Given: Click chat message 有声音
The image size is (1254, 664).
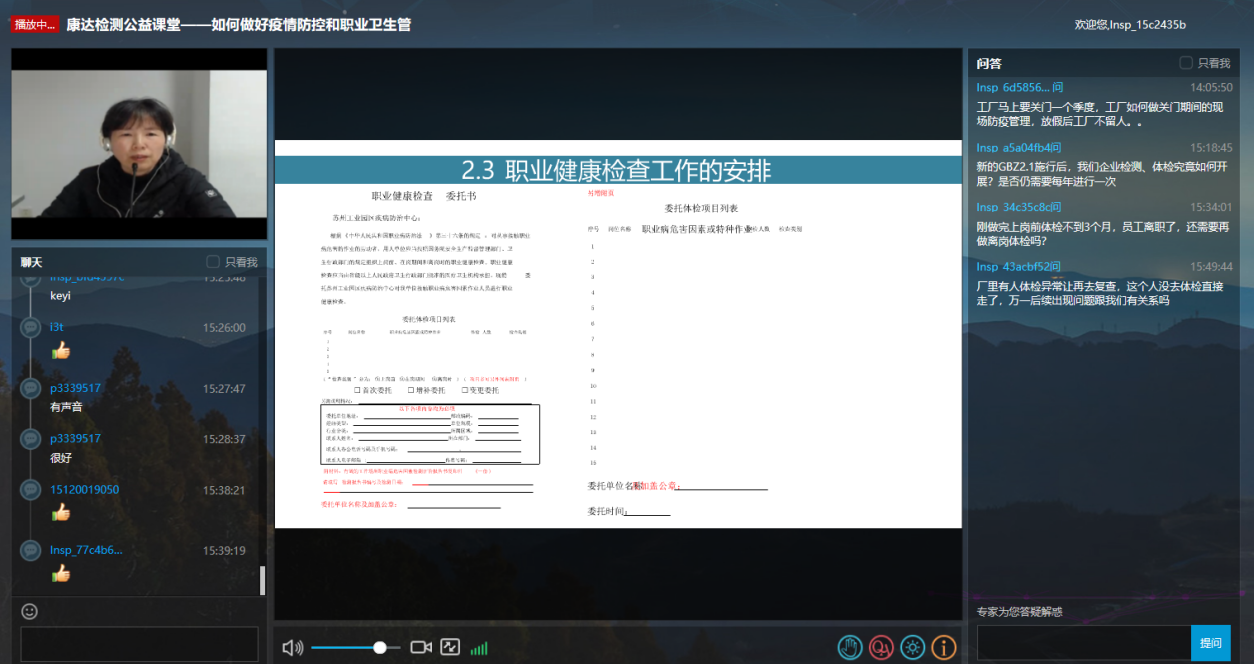Looking at the screenshot, I should pos(66,407).
